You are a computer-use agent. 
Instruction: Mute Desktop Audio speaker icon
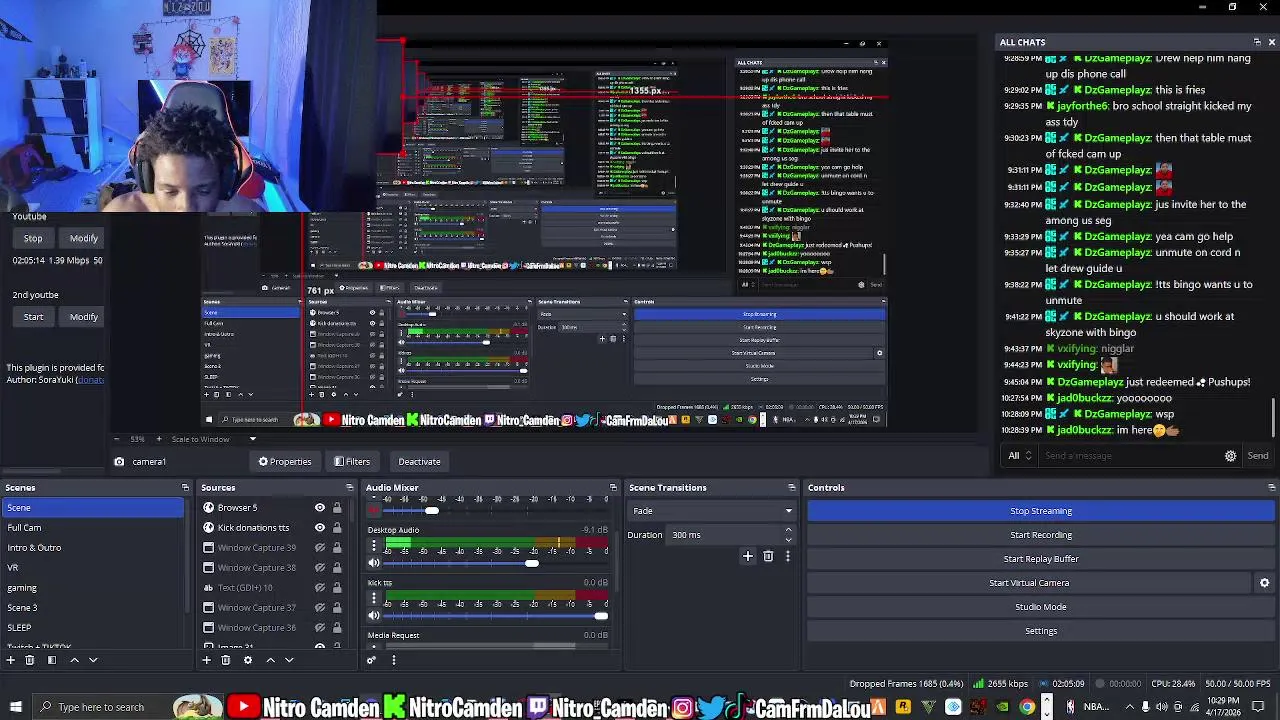pyautogui.click(x=374, y=563)
